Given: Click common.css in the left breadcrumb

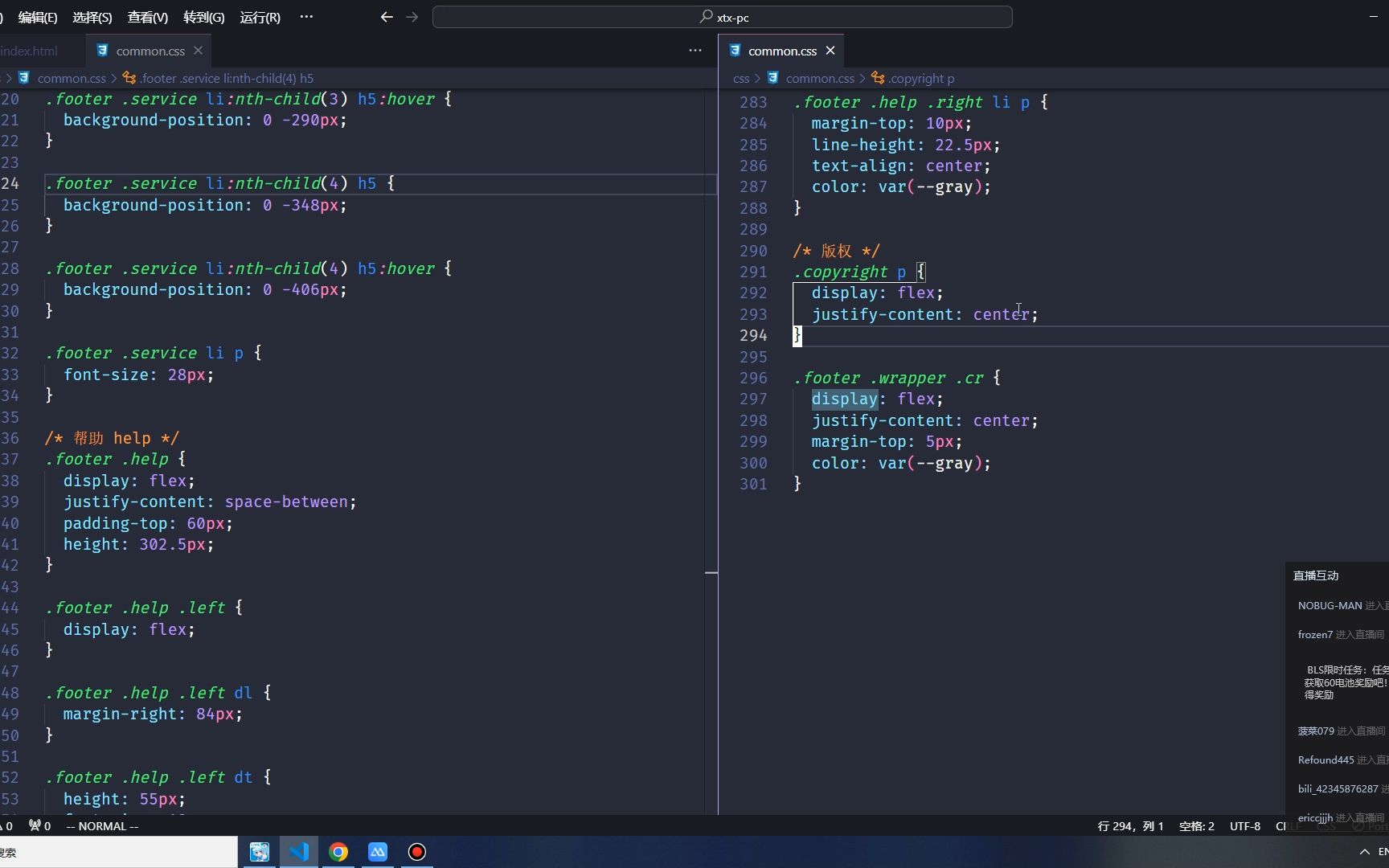Looking at the screenshot, I should point(71,78).
